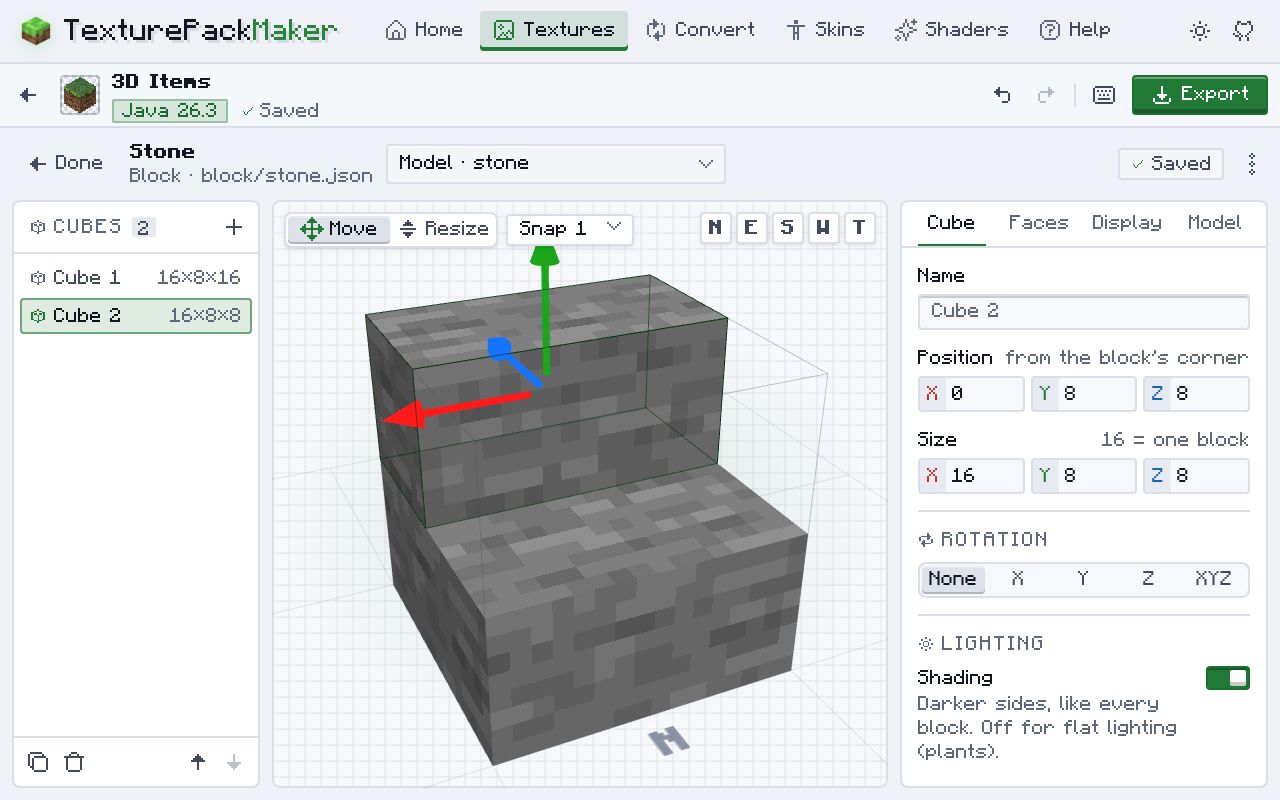Switch to the Model tab
This screenshot has width=1280, height=800.
pos(1214,223)
